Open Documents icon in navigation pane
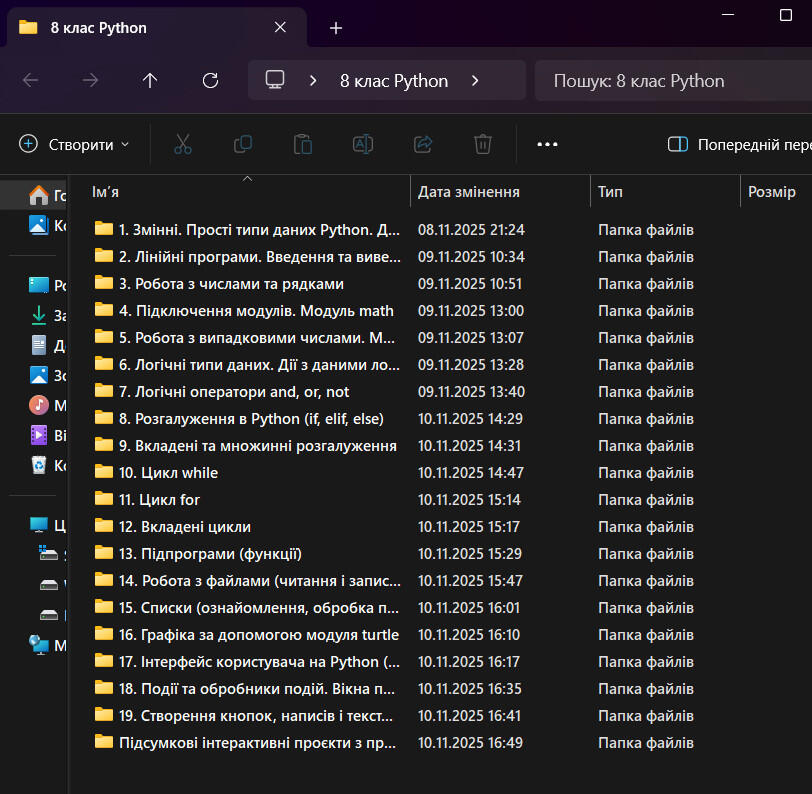 tap(39, 345)
